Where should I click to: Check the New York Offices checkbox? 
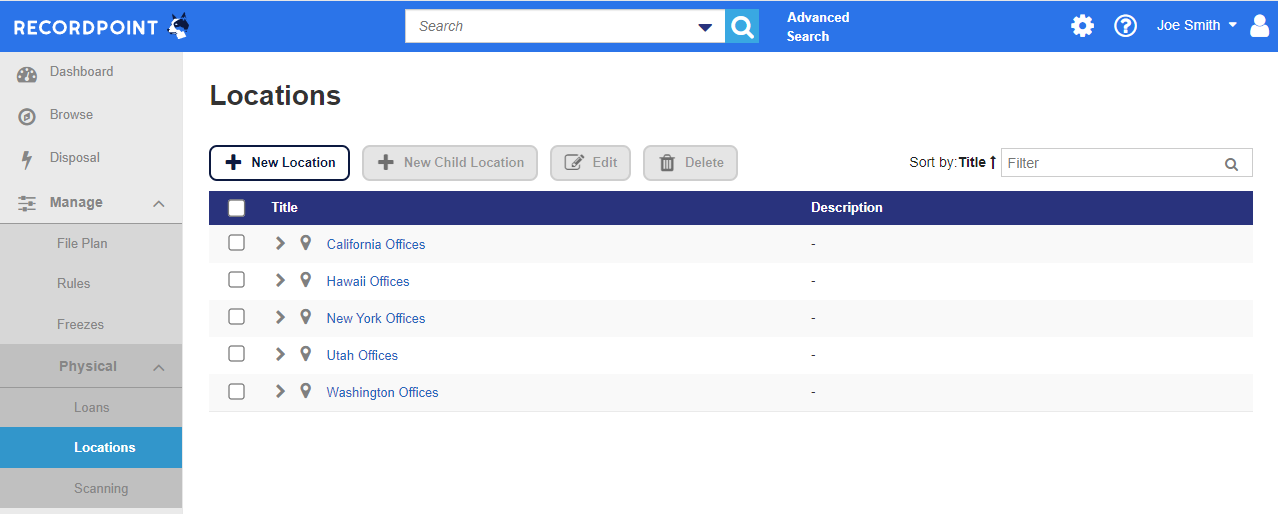236,317
